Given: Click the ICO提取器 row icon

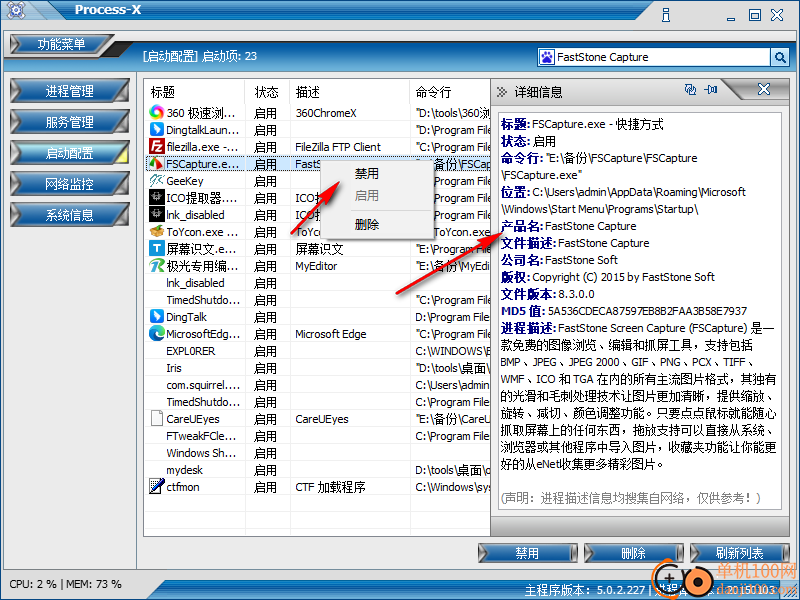Looking at the screenshot, I should tap(157, 197).
